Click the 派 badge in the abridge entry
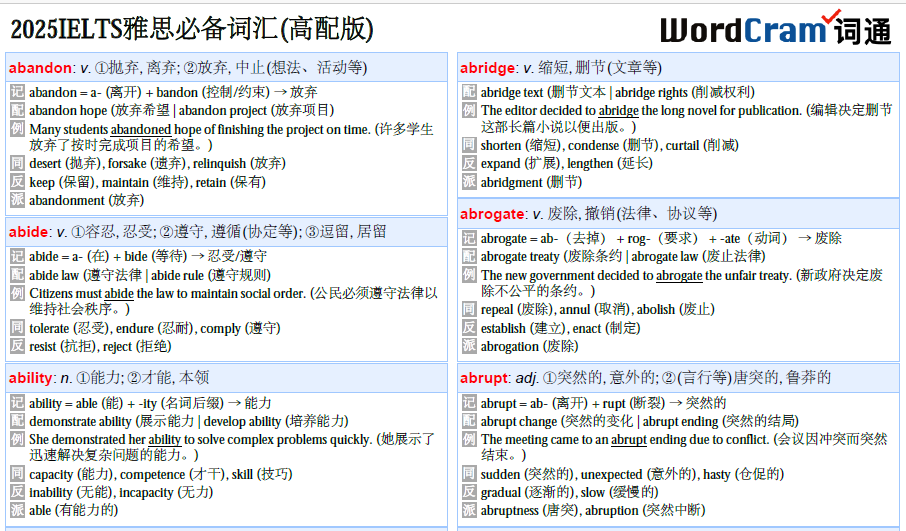The width and height of the screenshot is (906, 531). click(469, 182)
